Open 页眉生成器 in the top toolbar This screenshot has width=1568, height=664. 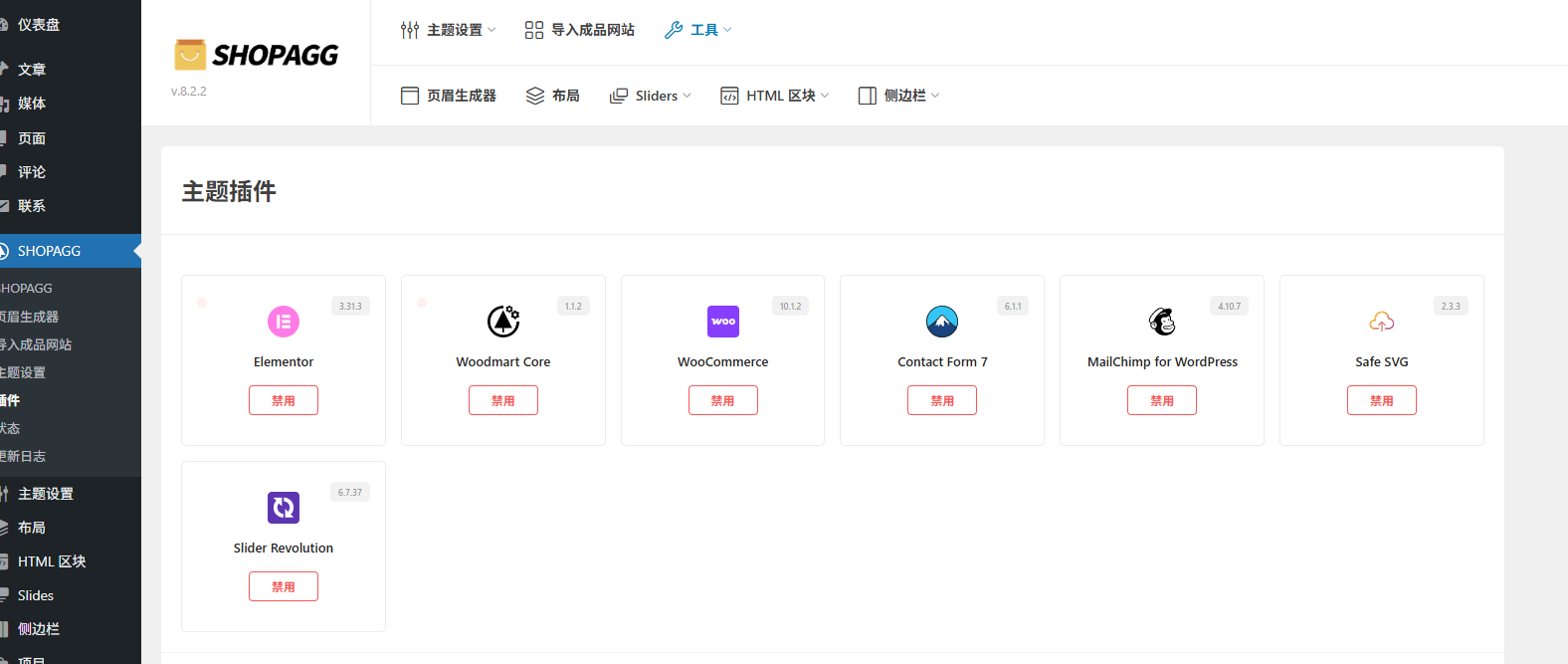coord(449,96)
